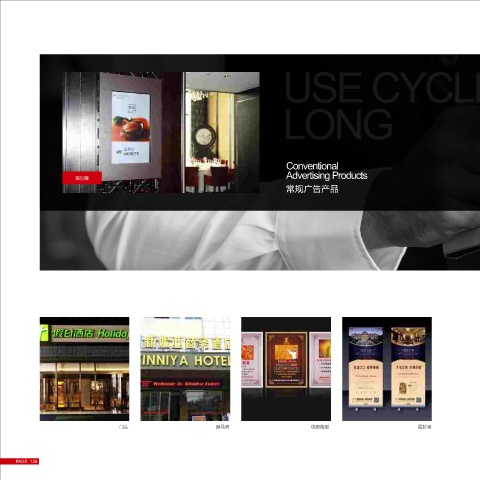Click the large USE CYCLE LONG text

point(382,106)
